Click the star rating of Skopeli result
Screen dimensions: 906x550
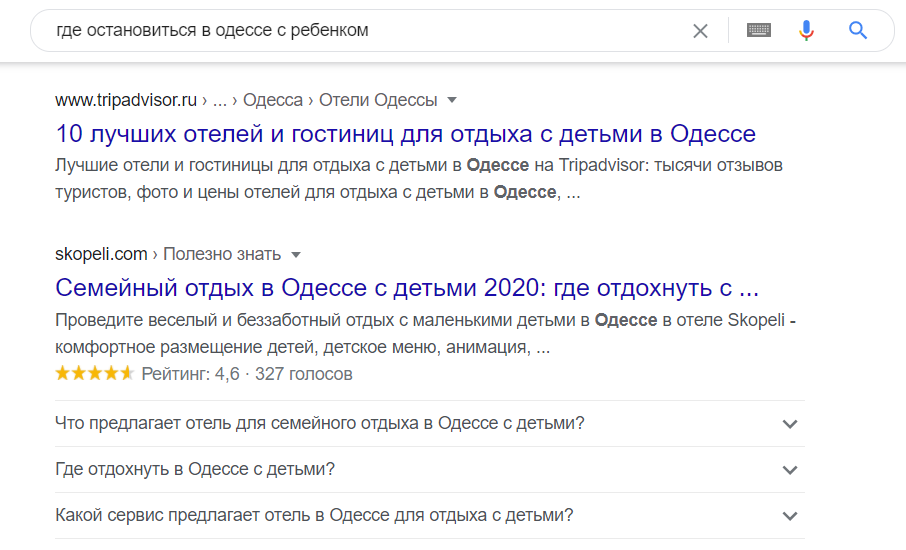click(94, 374)
